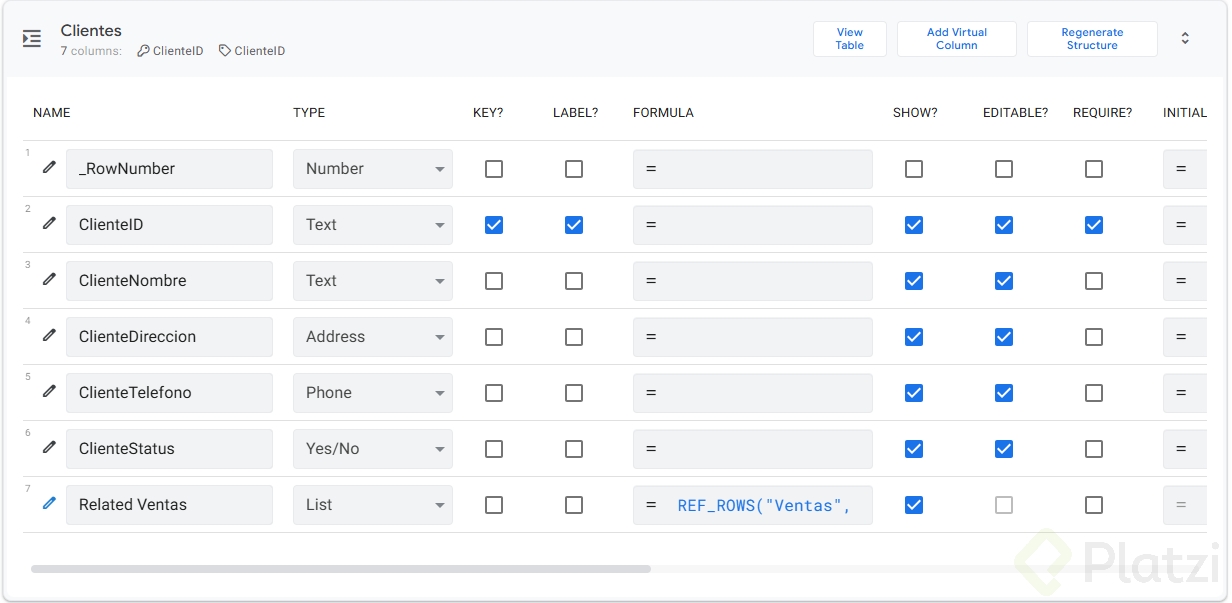Disable SHOW for ClienteTelefono
This screenshot has height=603, width=1232.
click(x=914, y=393)
